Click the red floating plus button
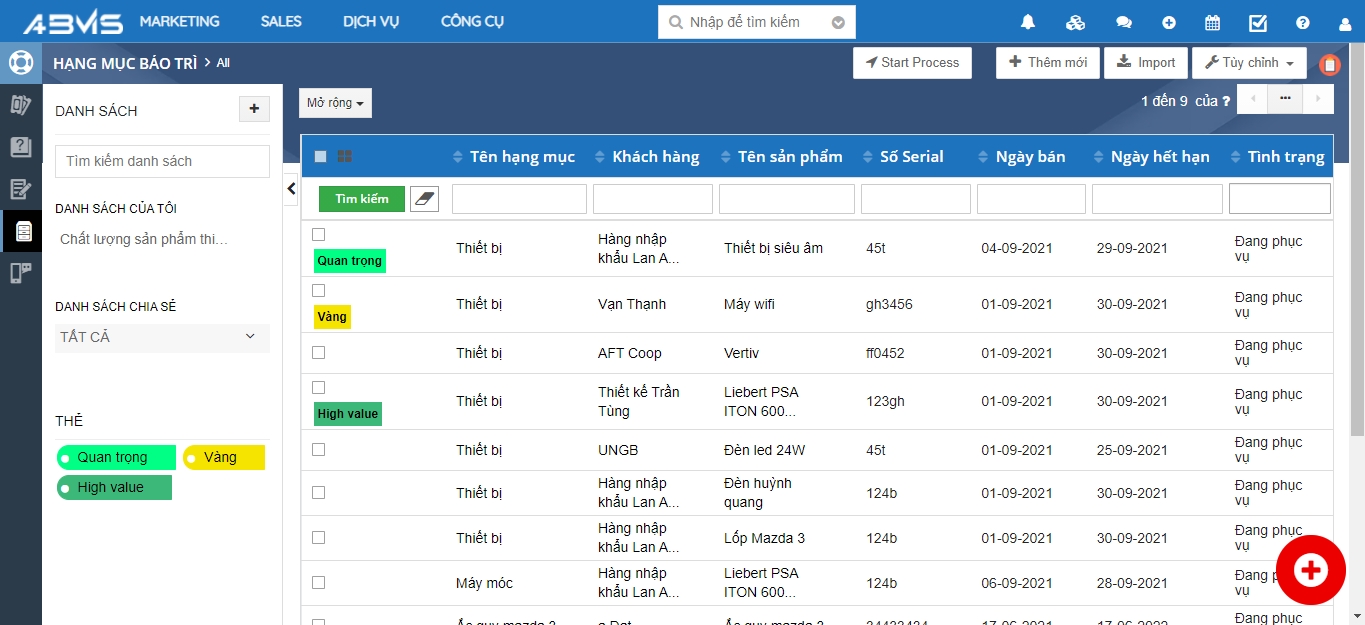 point(1310,570)
